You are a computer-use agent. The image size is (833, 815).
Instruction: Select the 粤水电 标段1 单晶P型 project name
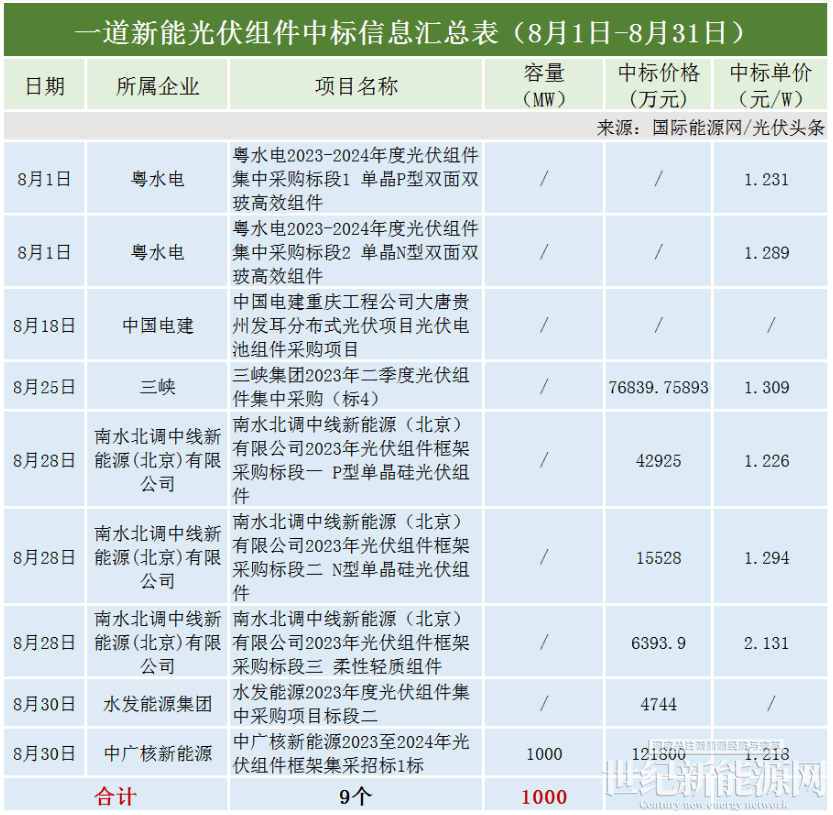pos(355,179)
